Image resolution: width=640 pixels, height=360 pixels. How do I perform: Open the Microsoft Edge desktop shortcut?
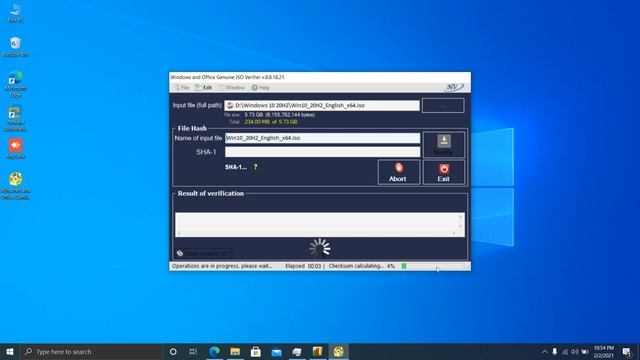point(16,84)
